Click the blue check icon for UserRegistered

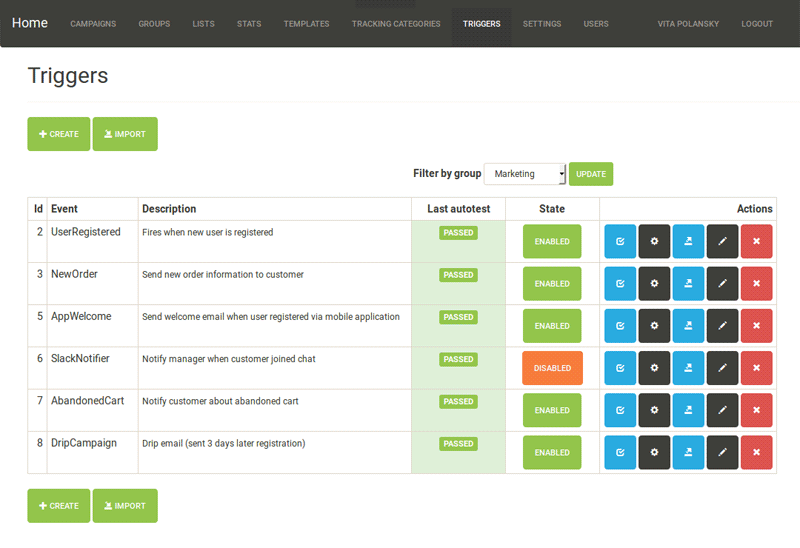[620, 242]
